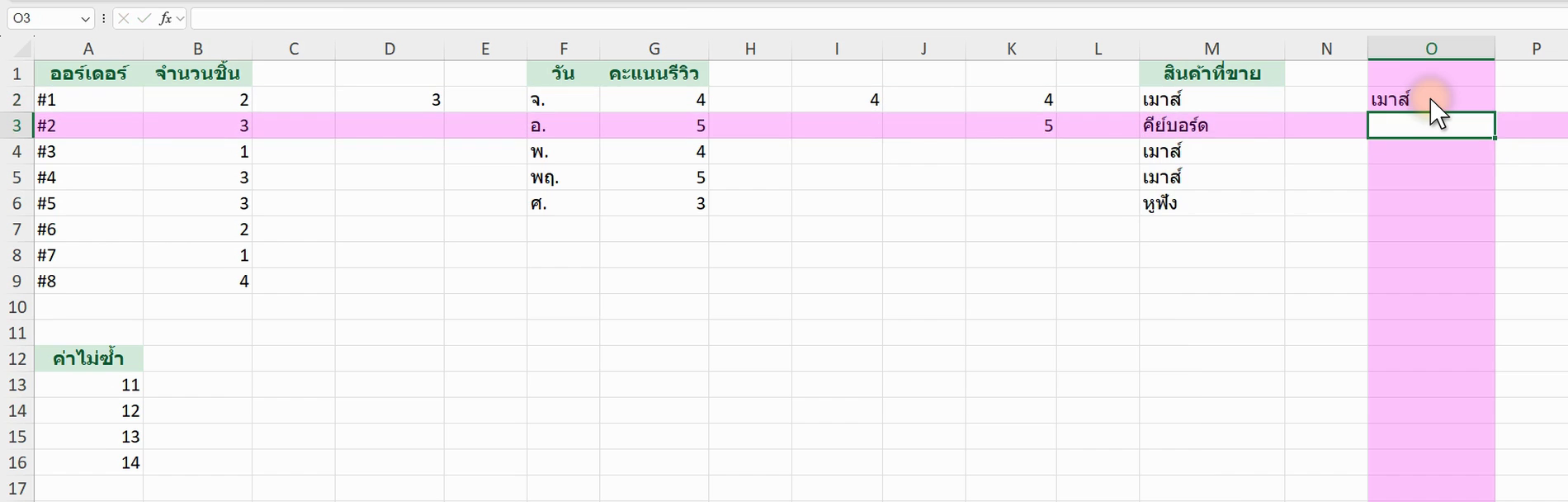Screen dimensions: 1568x502
Task: Select row 12 header
Action: click(x=17, y=359)
